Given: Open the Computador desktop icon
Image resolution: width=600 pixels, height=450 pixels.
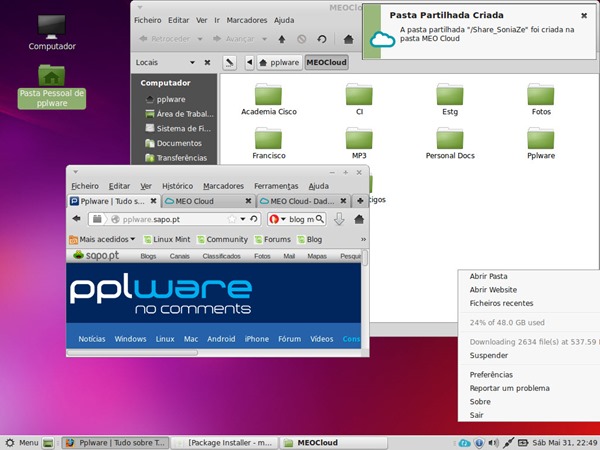Looking at the screenshot, I should [x=52, y=33].
